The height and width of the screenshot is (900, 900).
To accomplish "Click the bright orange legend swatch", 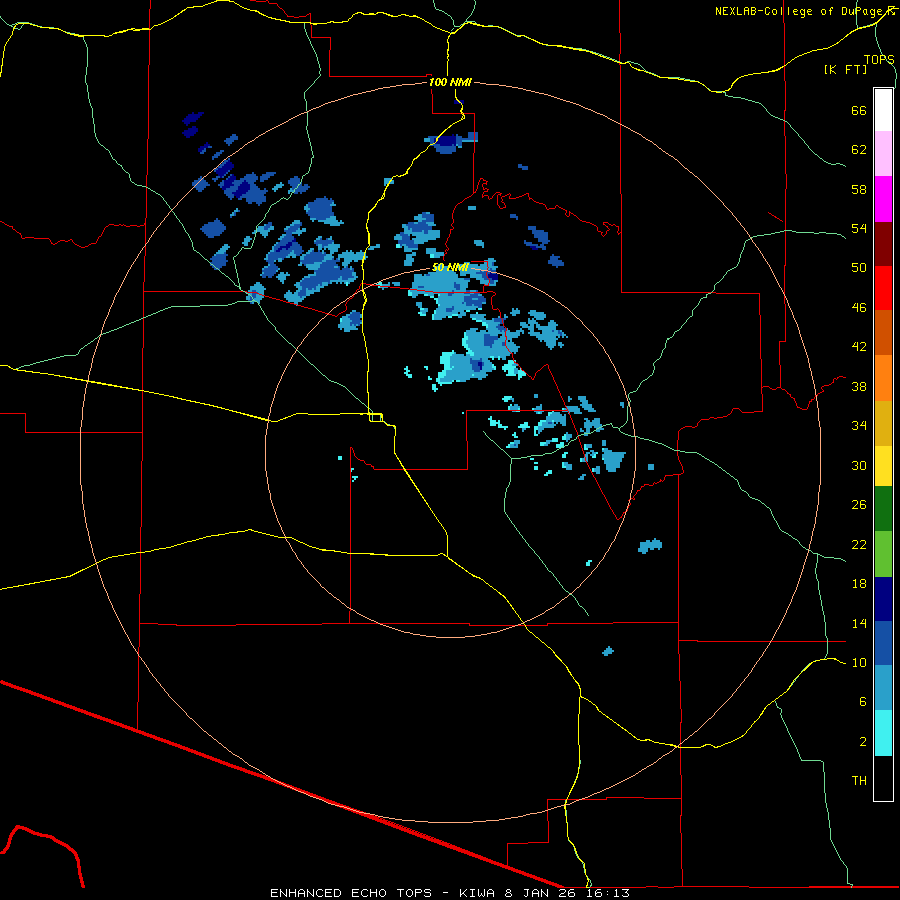I will tap(883, 378).
